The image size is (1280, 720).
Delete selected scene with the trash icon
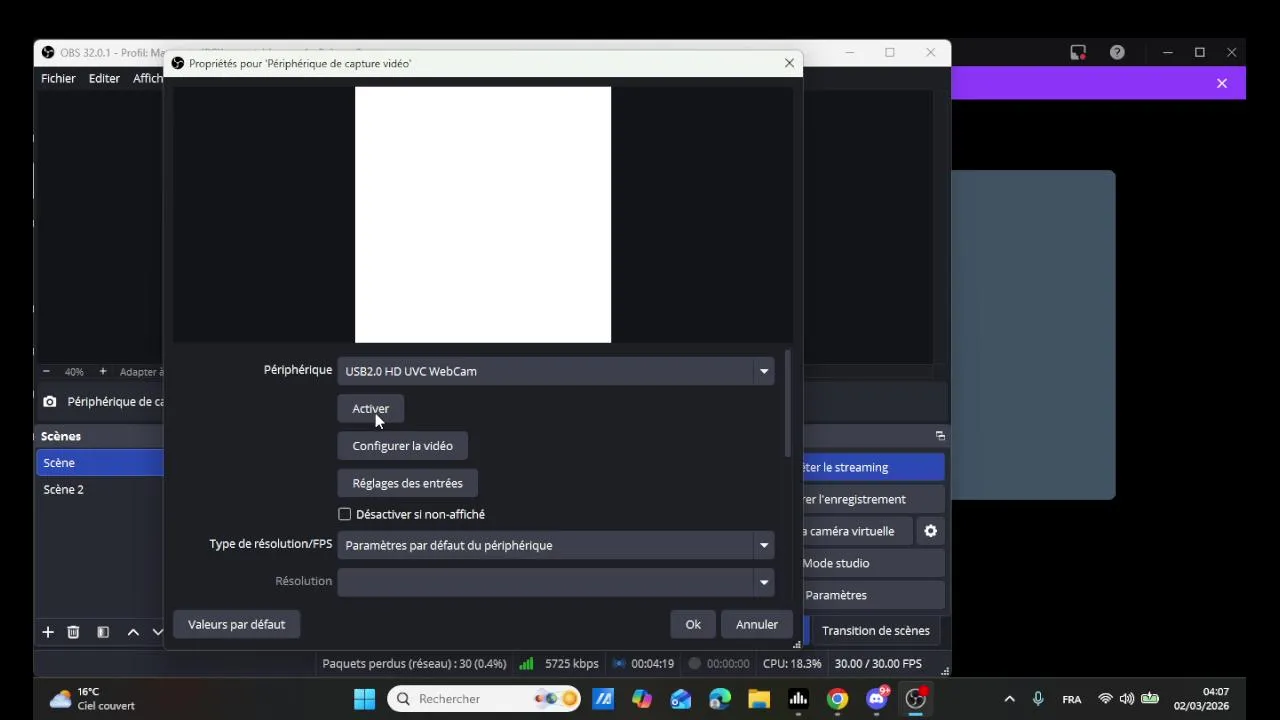(73, 632)
